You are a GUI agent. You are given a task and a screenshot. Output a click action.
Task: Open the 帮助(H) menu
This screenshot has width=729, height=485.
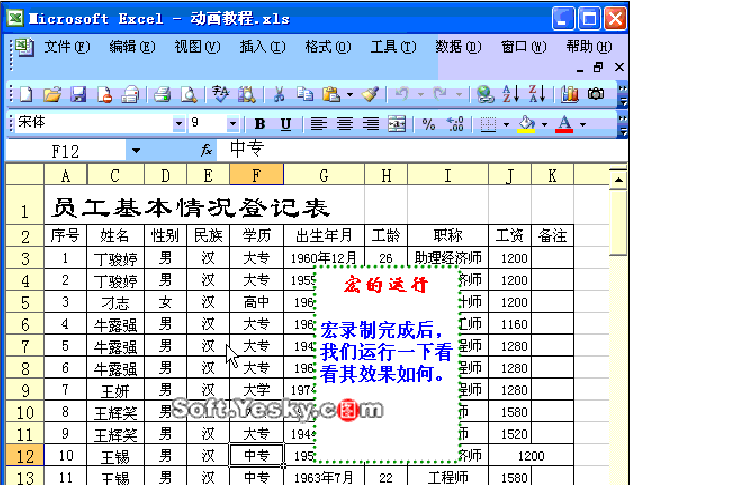tap(589, 47)
